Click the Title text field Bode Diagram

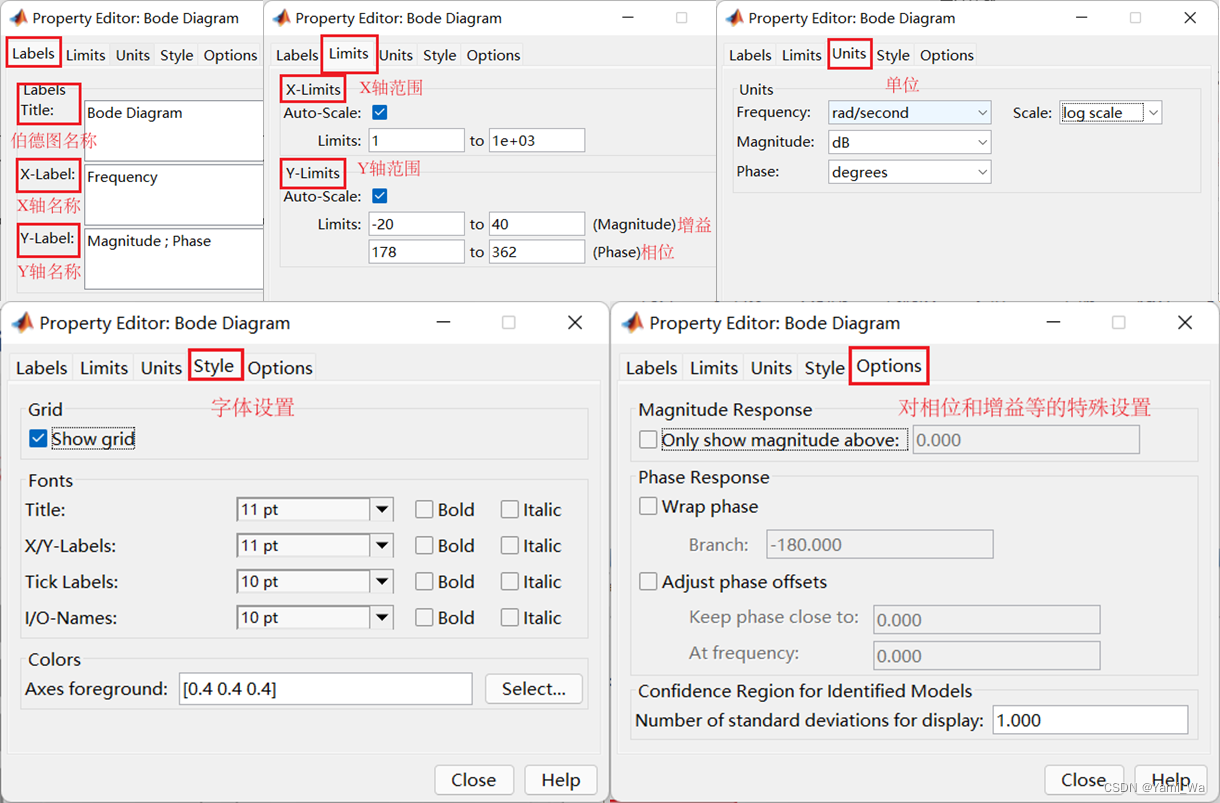pos(173,130)
